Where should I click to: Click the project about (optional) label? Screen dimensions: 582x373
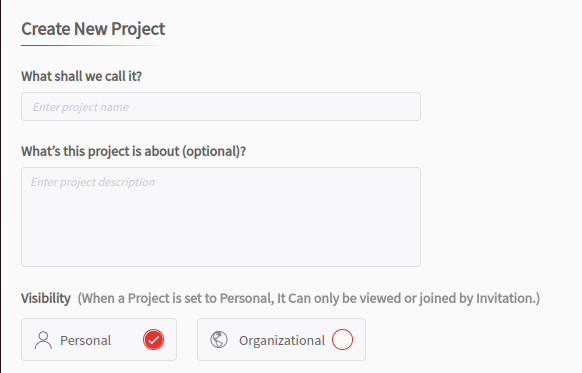134,151
